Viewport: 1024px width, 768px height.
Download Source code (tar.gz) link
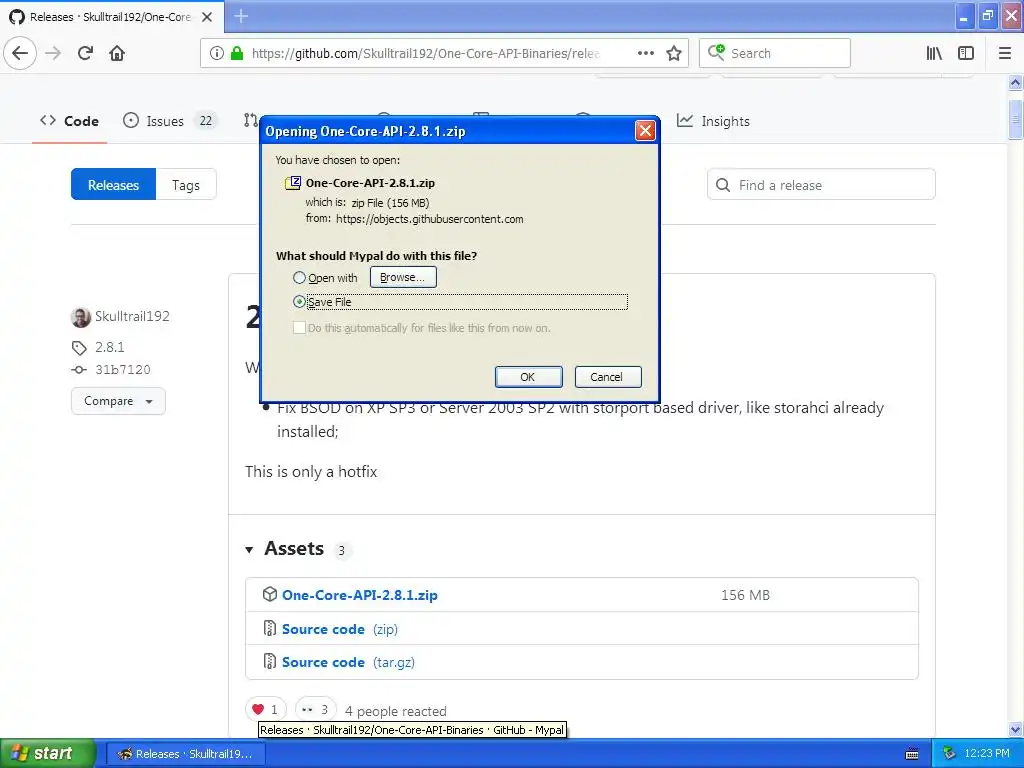point(348,662)
